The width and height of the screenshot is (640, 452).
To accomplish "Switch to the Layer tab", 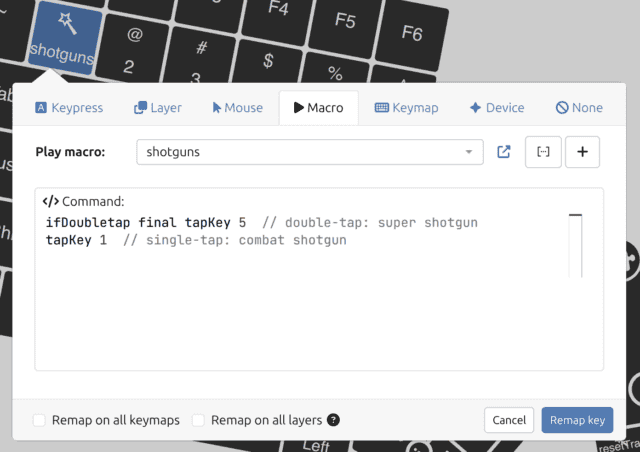I will 158,107.
